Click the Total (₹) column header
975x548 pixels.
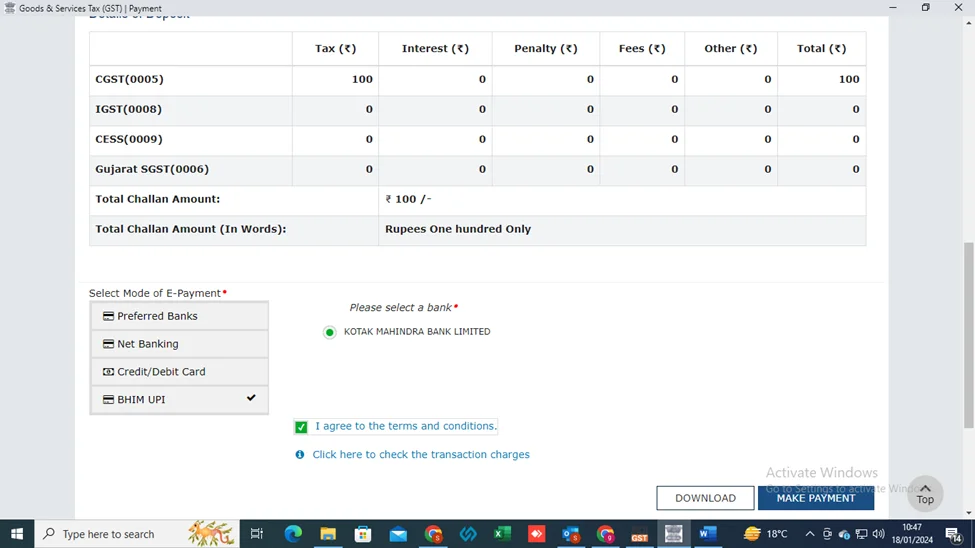point(821,49)
